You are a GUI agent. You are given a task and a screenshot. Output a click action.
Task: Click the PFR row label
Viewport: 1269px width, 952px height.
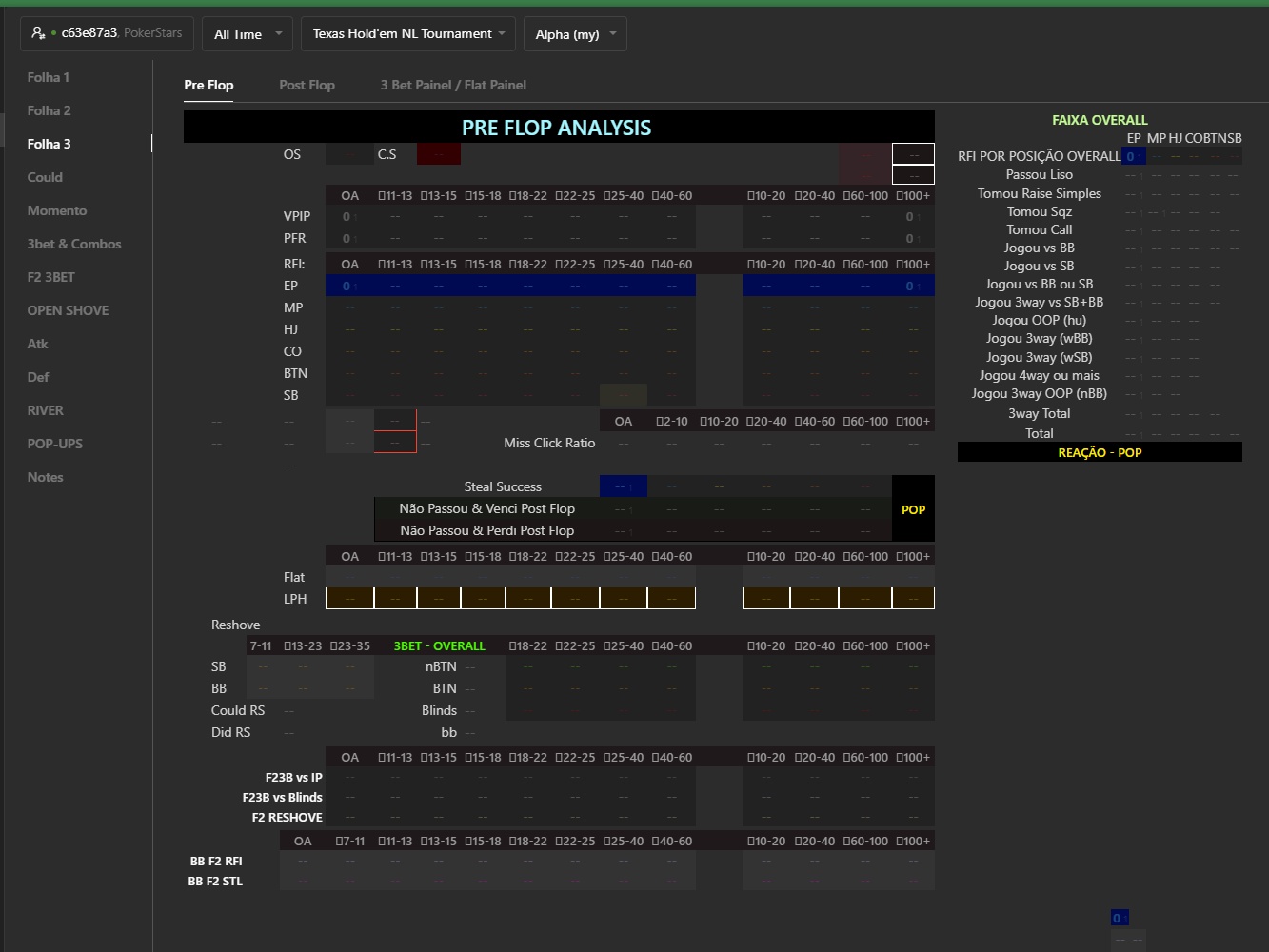point(294,238)
